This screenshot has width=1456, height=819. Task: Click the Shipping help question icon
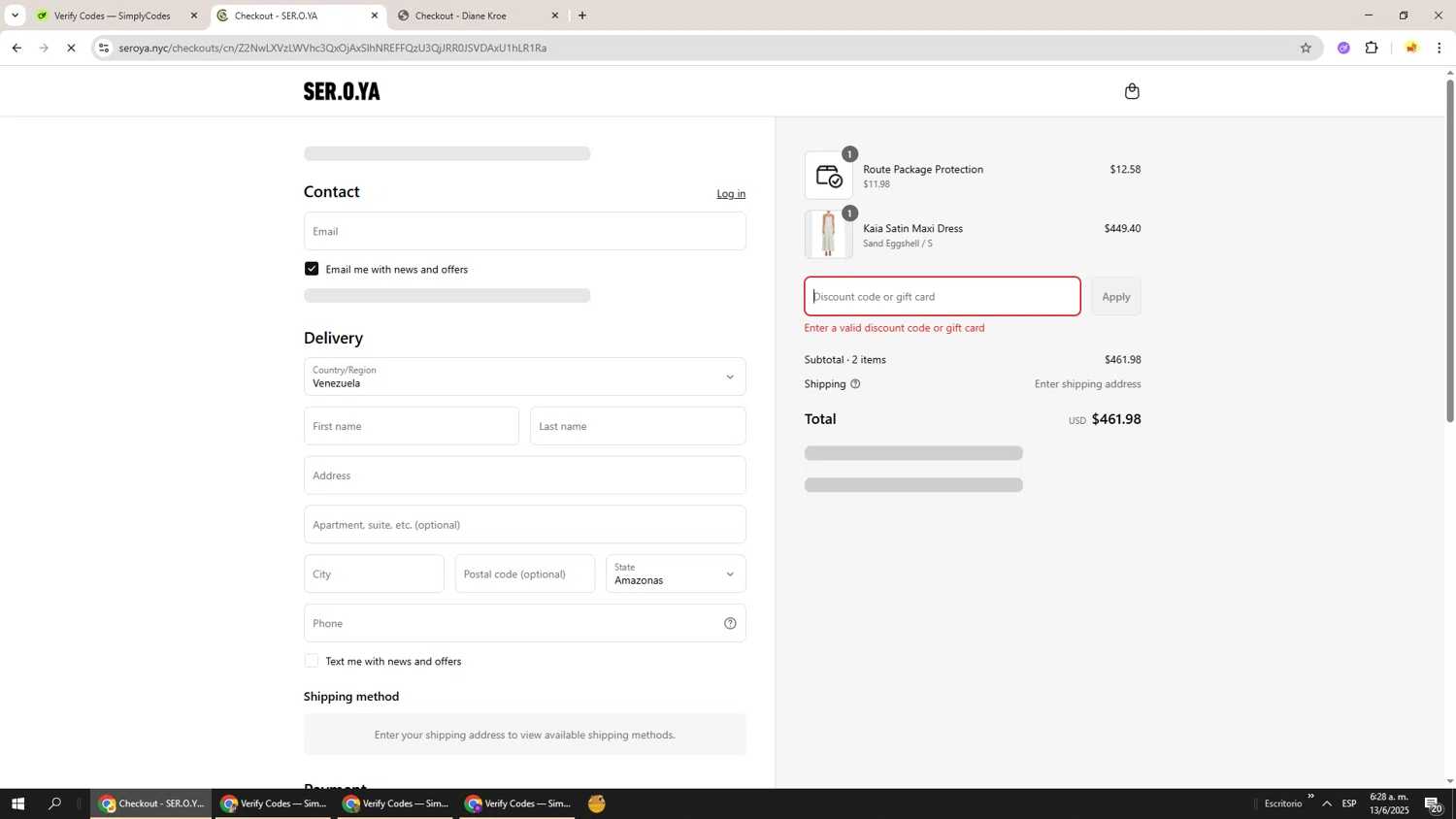[855, 384]
